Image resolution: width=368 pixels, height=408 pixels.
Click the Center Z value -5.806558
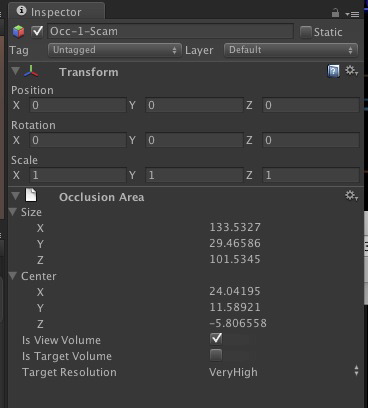238,323
